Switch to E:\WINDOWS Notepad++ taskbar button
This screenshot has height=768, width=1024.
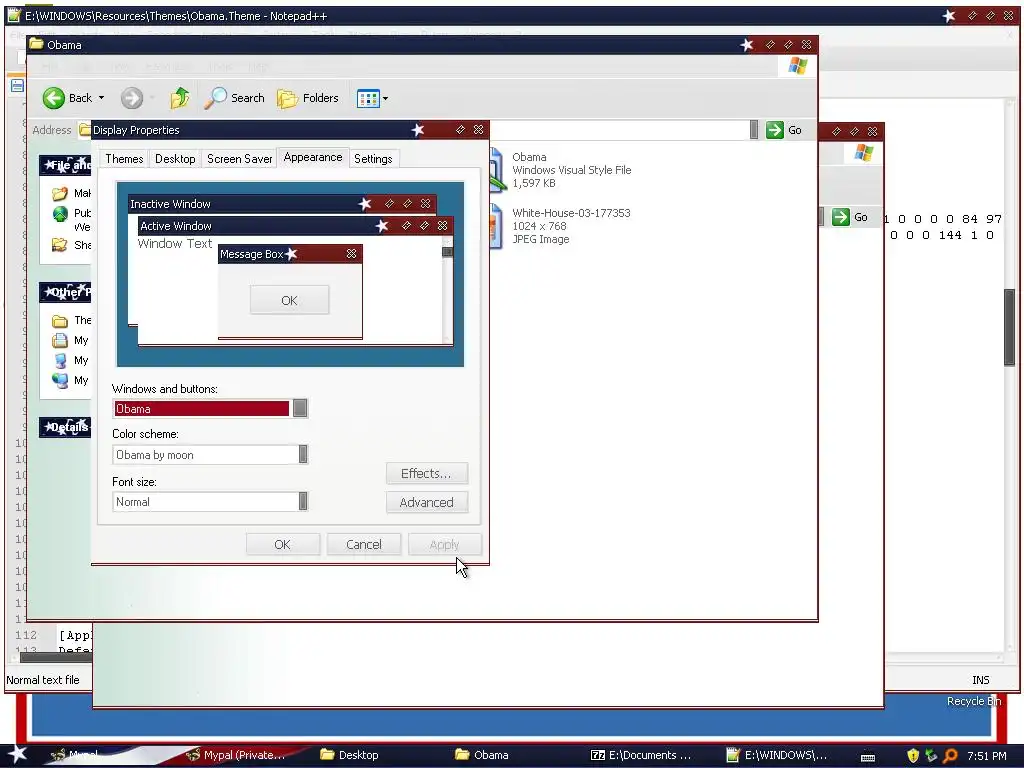coord(777,755)
